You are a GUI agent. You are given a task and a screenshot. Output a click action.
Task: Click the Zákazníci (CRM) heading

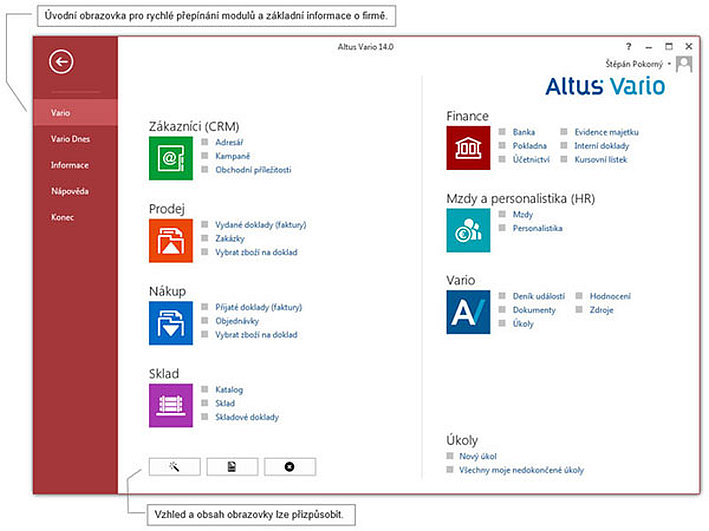[x=194, y=126]
